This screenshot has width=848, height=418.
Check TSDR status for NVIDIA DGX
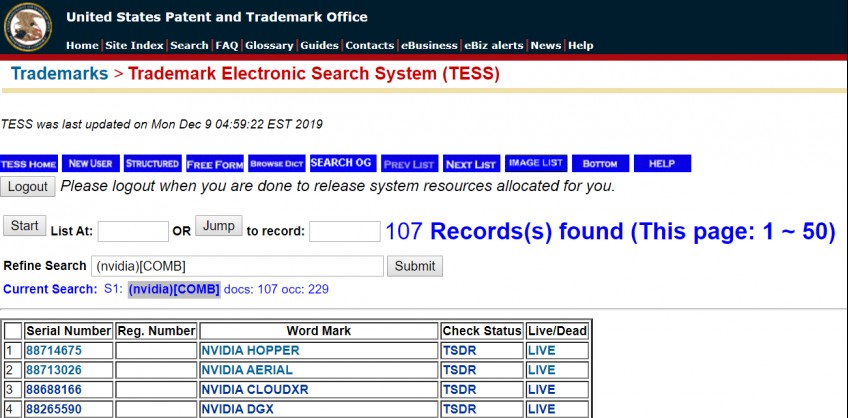point(459,409)
